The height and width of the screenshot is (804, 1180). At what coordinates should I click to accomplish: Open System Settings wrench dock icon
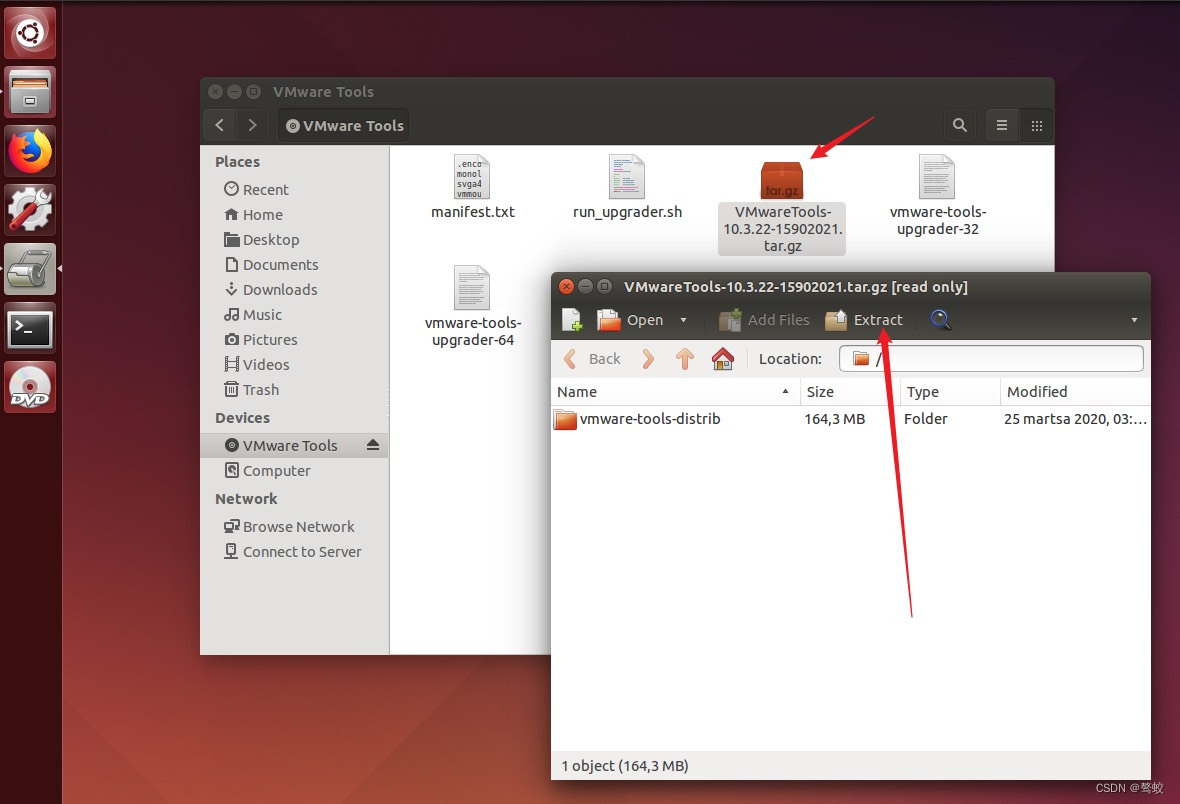coord(30,210)
